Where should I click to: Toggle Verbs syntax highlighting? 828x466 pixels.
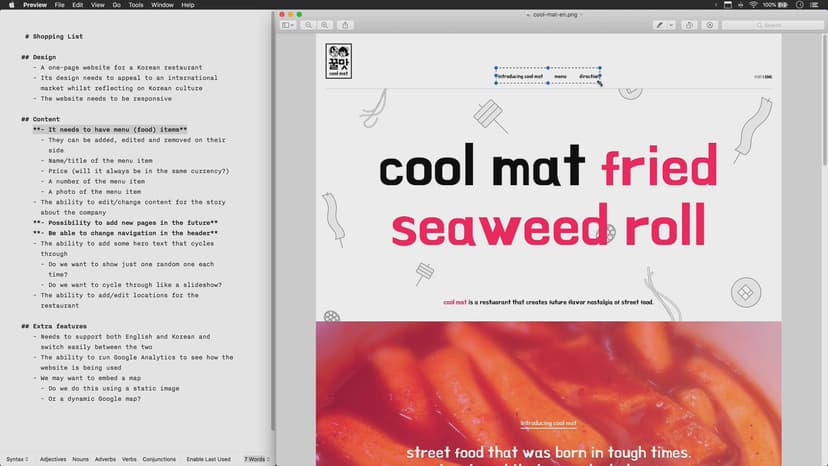pyautogui.click(x=129, y=459)
